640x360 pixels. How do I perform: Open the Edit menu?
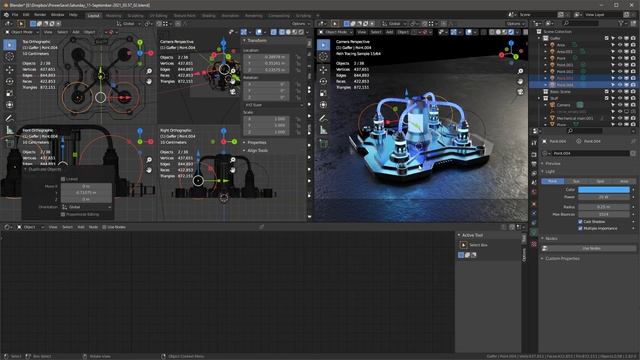pos(26,15)
